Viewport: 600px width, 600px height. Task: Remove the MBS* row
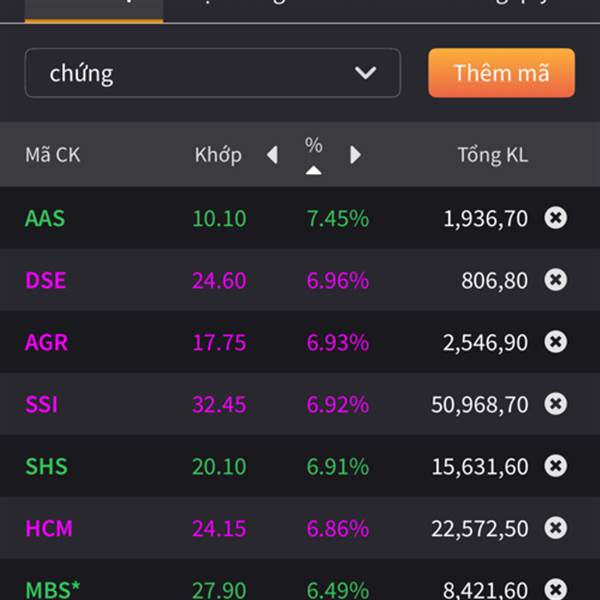(x=555, y=589)
